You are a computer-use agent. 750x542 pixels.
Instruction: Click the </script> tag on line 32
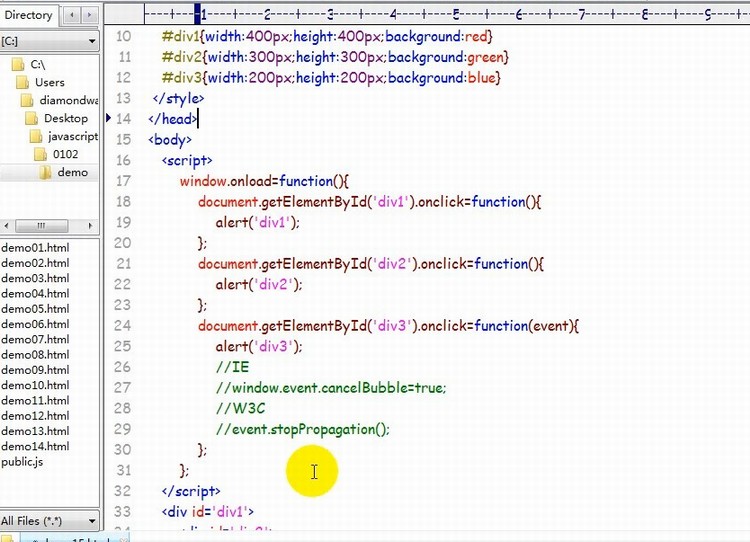coord(191,491)
